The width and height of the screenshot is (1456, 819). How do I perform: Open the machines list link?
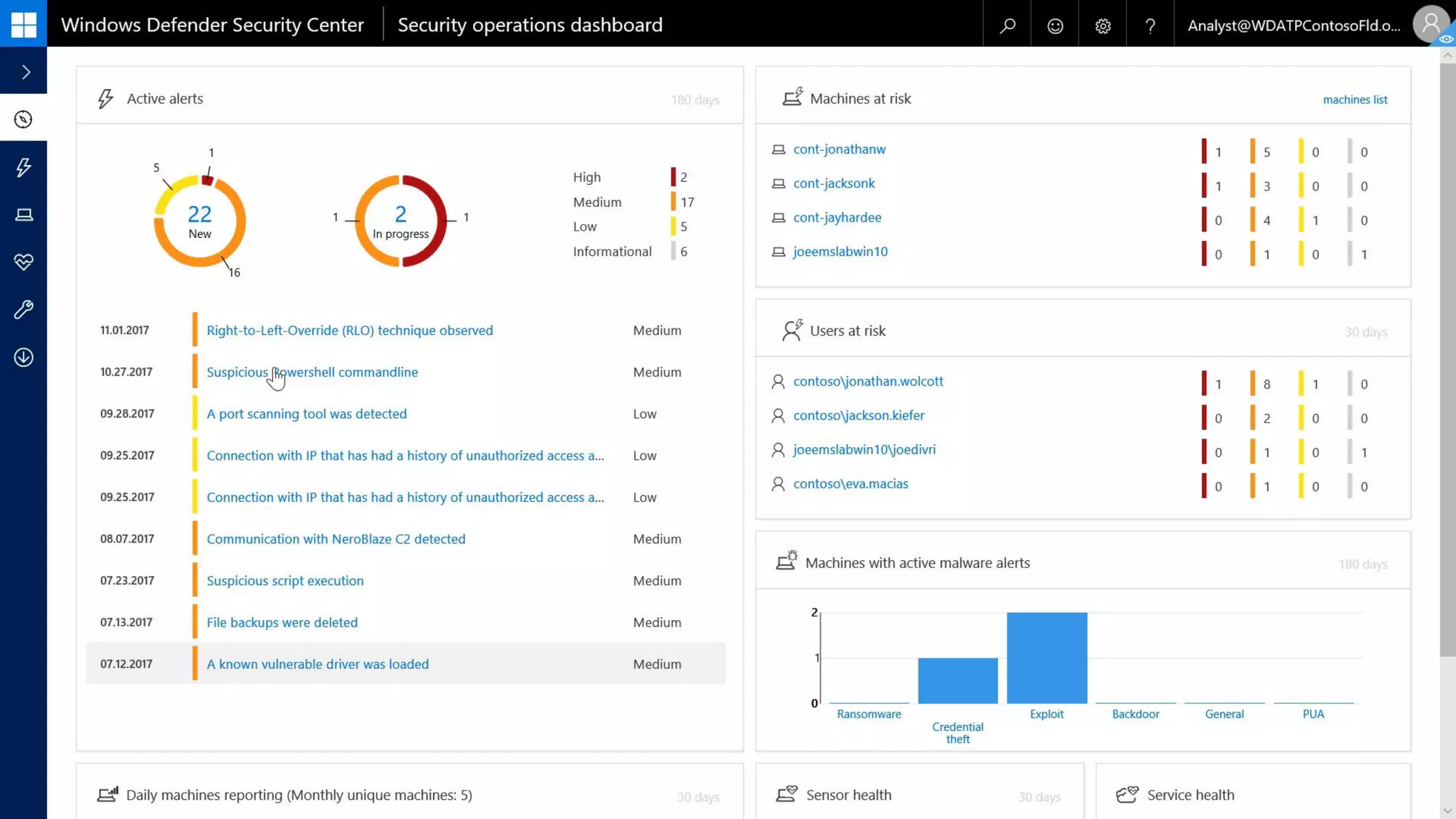[1354, 100]
